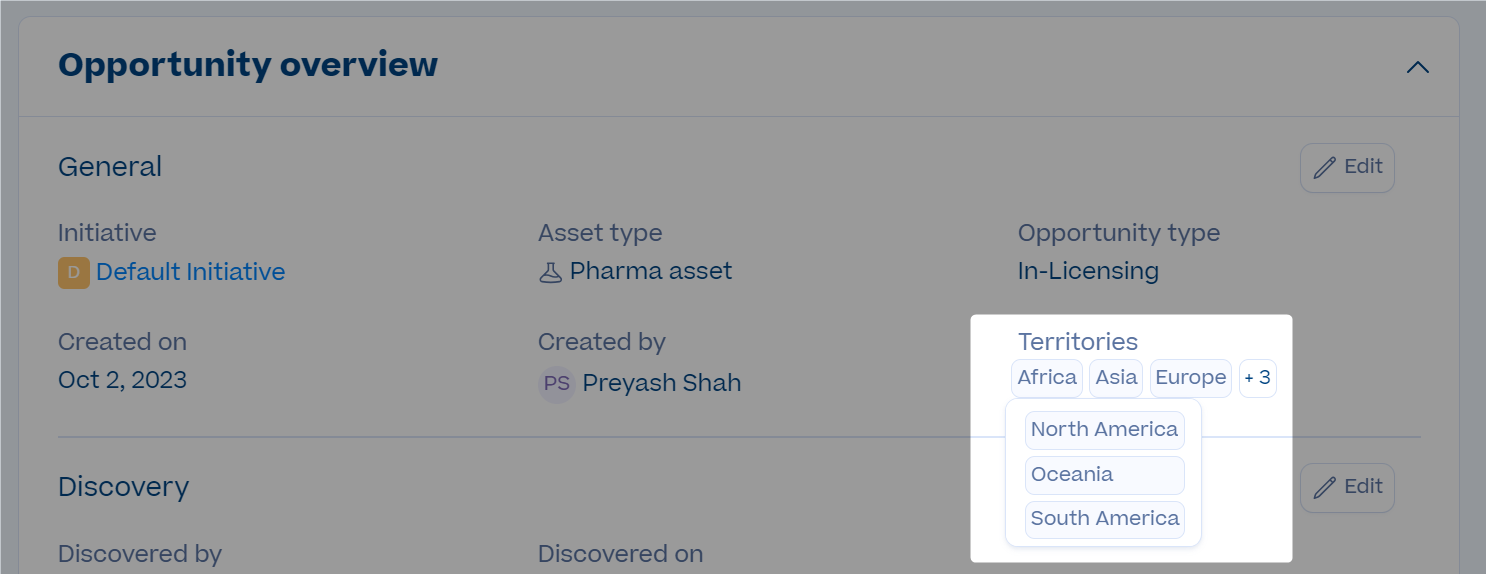Image resolution: width=1486 pixels, height=574 pixels.
Task: Click the +3 more territories chip
Action: pos(1258,378)
